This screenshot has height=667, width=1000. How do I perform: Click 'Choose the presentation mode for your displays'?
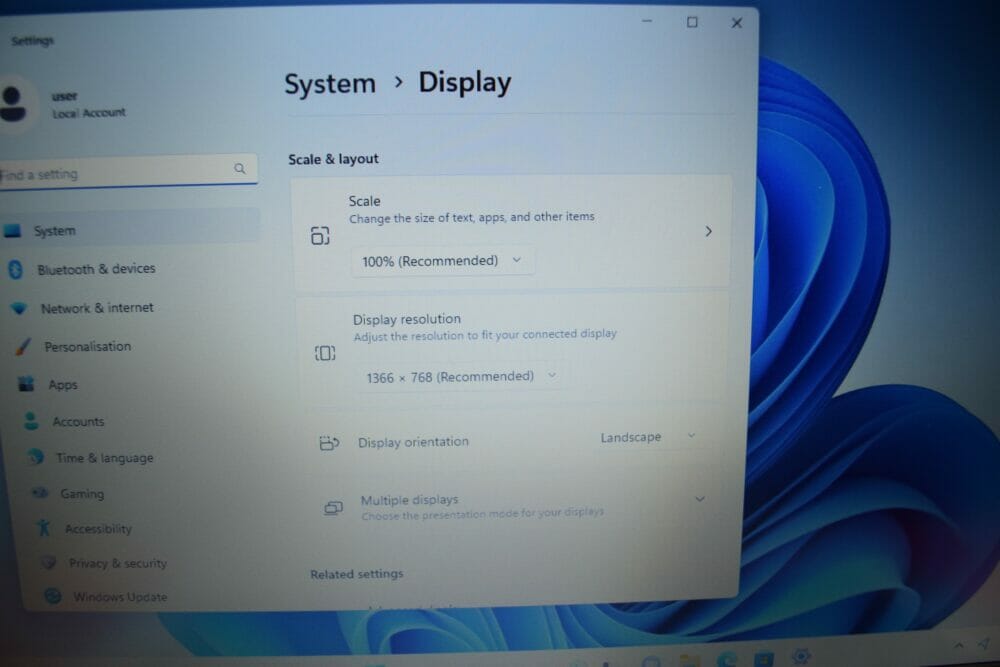(x=482, y=514)
